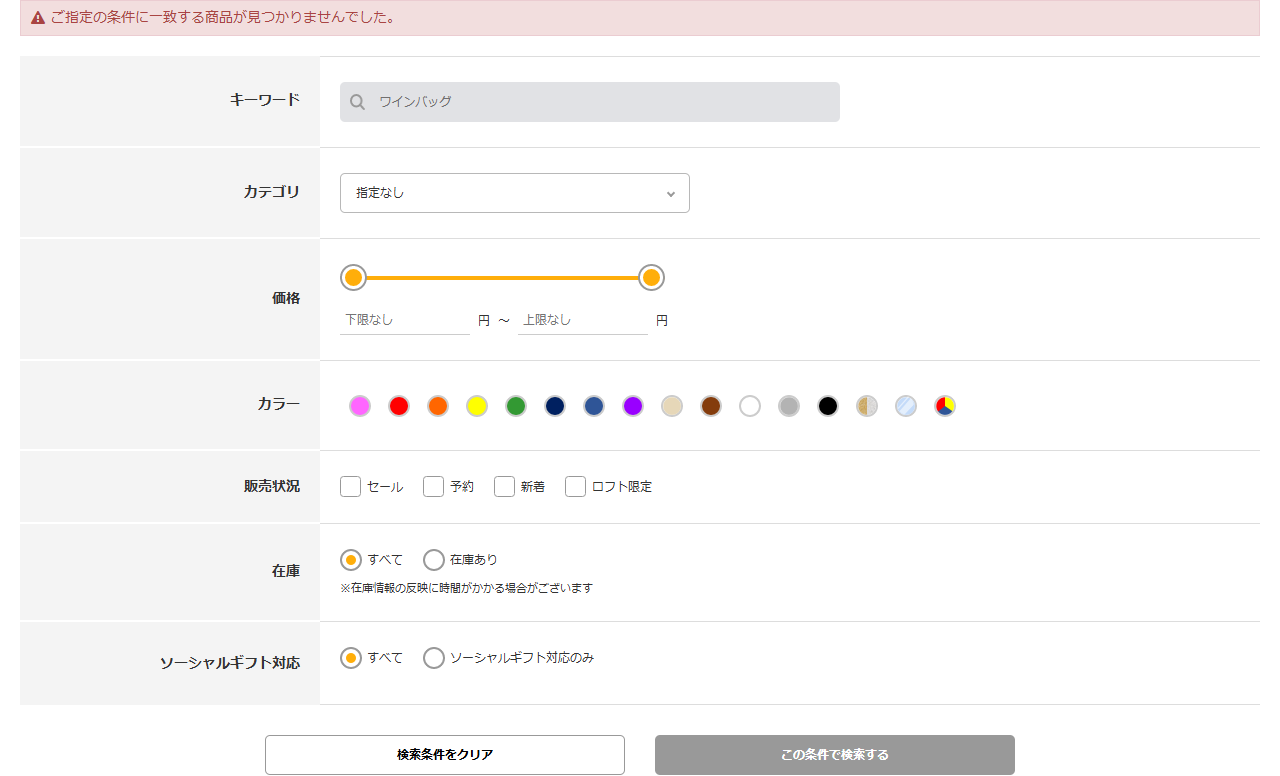
Task: Select the beige color swatch
Action: [672, 406]
